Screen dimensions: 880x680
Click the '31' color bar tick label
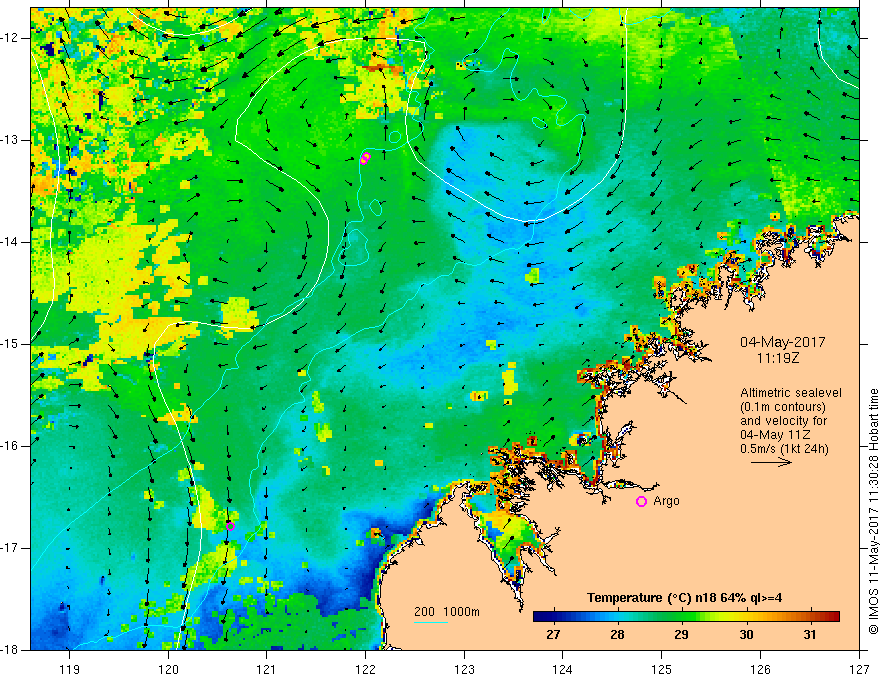(x=810, y=635)
